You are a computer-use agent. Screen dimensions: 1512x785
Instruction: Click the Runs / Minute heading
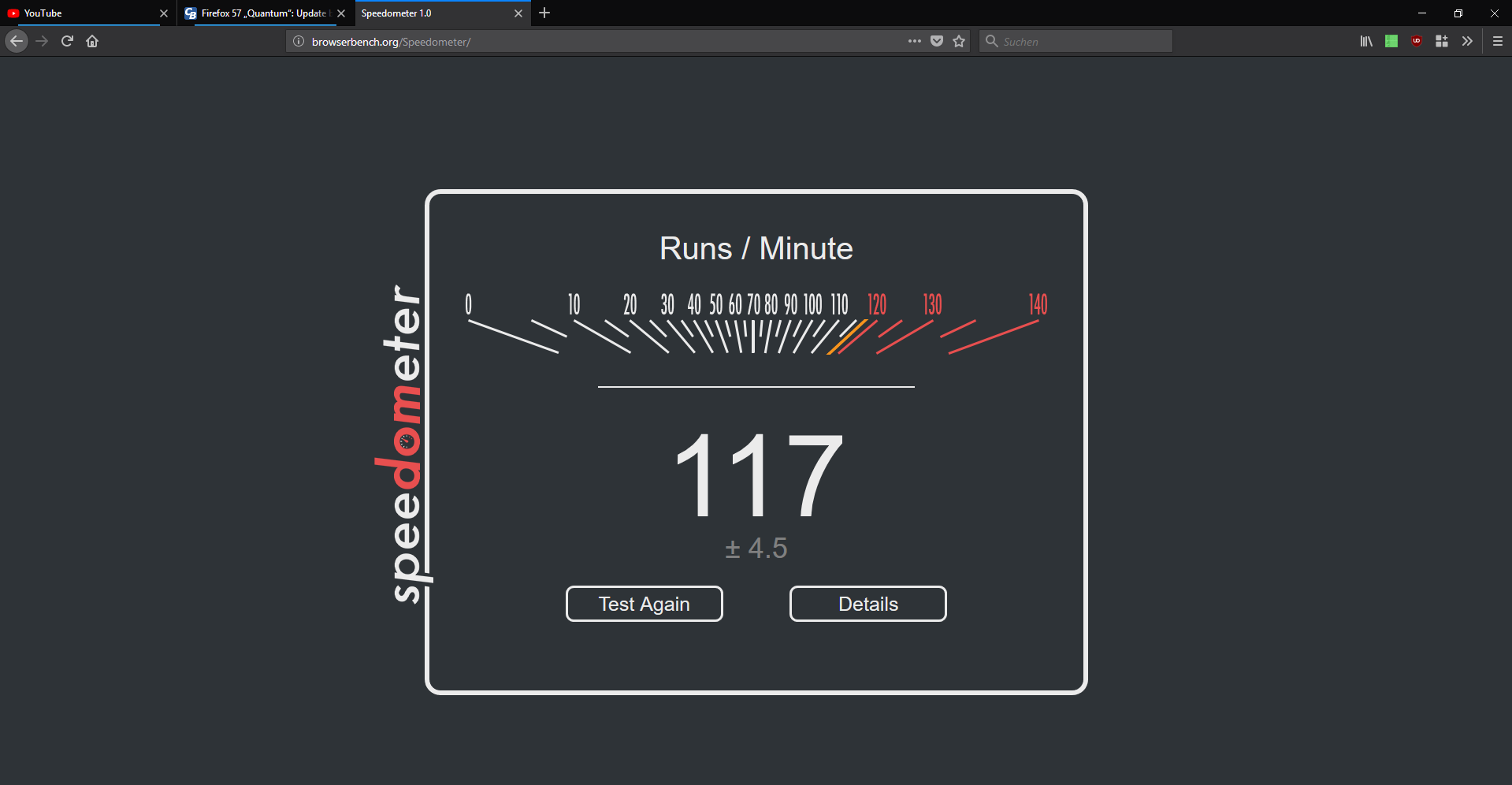point(756,248)
